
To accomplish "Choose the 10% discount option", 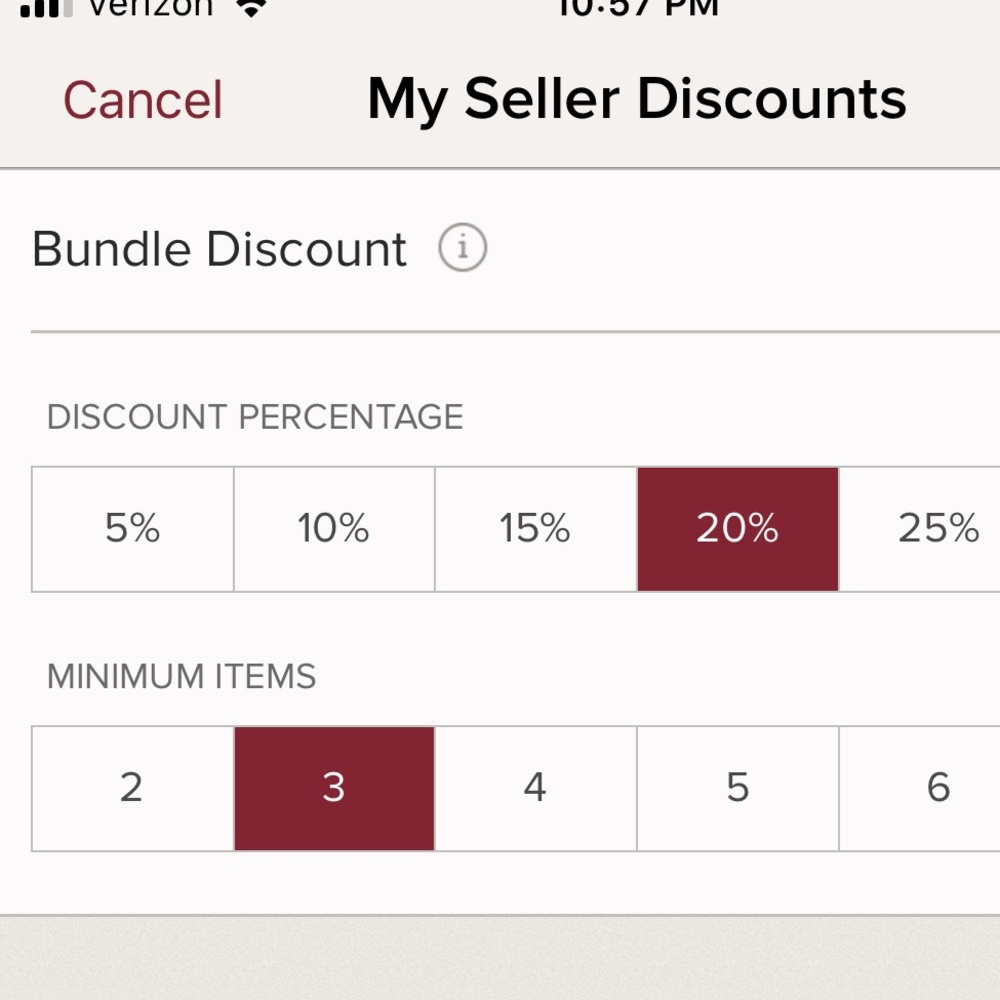I will (x=334, y=529).
